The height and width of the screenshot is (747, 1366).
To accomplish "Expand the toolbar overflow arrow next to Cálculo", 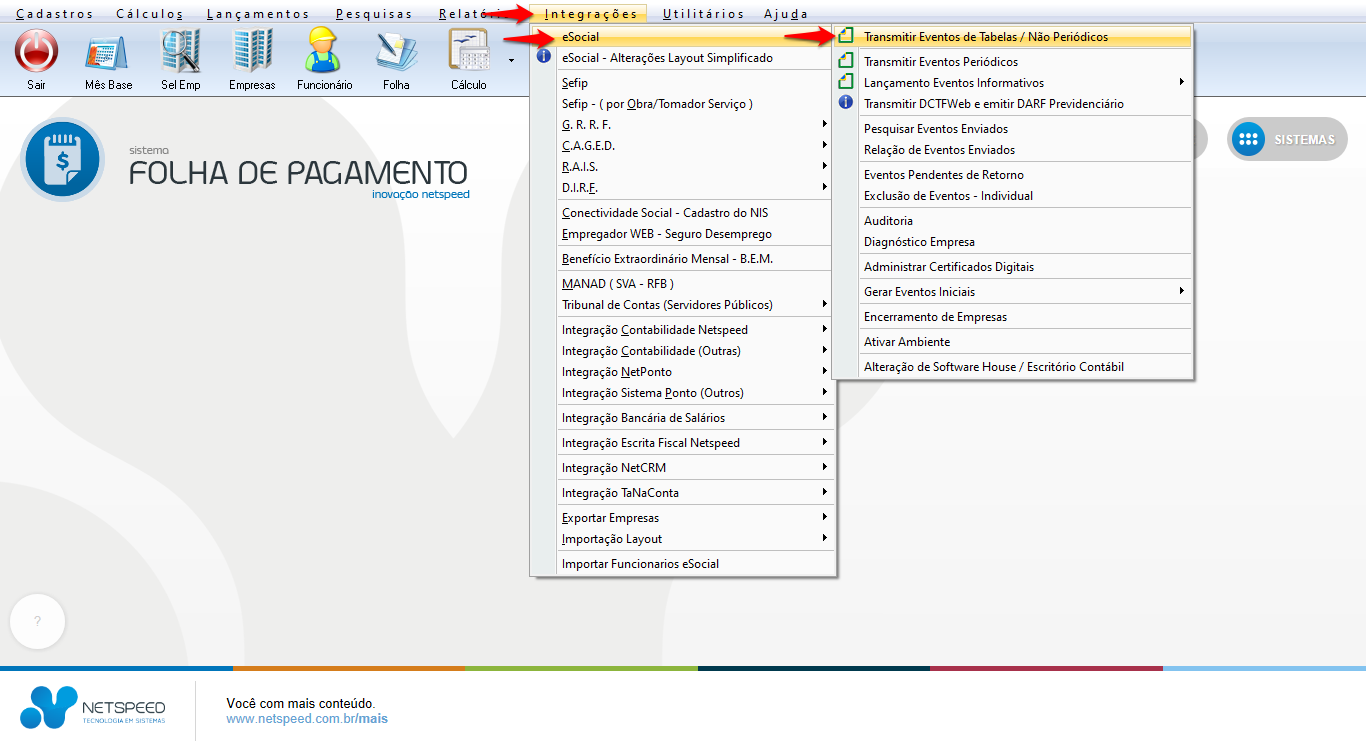I will [x=512, y=60].
